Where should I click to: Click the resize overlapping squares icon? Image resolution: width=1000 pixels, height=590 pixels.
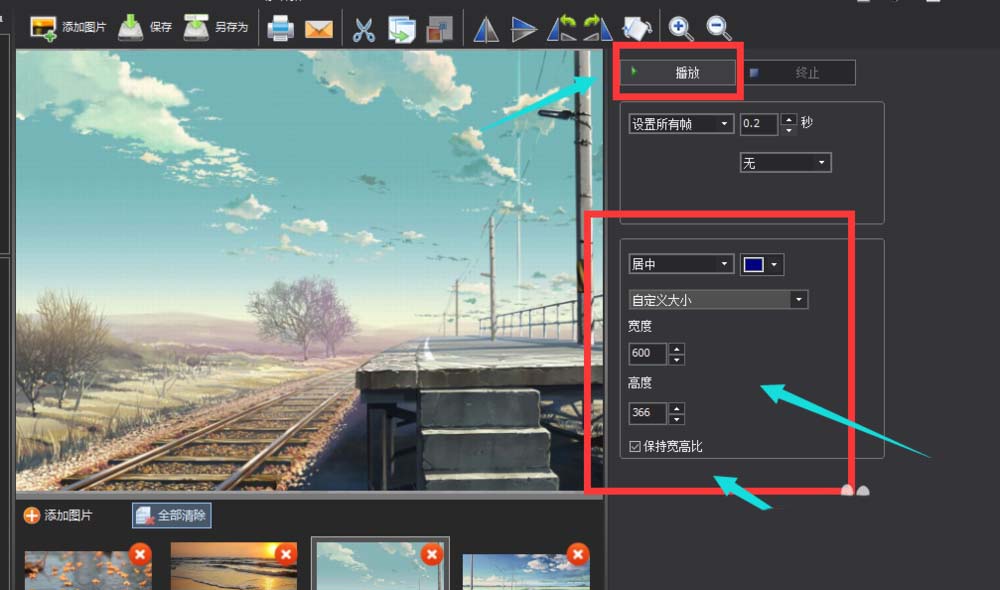pos(439,29)
